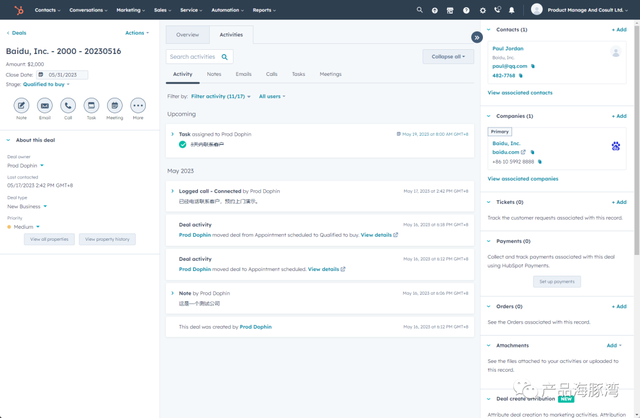Switch to the Meetings activity tab

[x=330, y=74]
